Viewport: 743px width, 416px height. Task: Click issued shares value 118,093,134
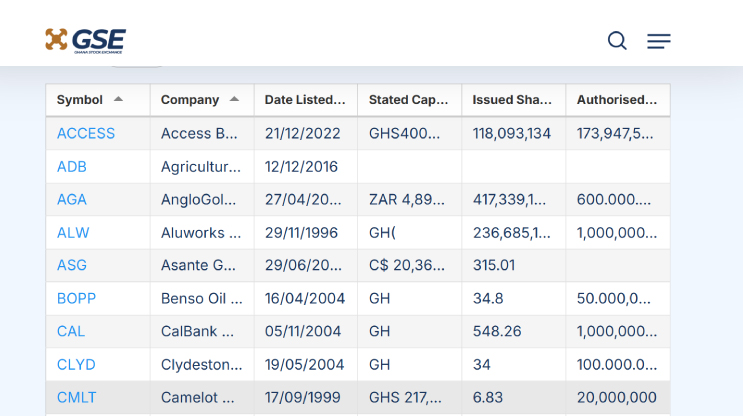click(512, 134)
